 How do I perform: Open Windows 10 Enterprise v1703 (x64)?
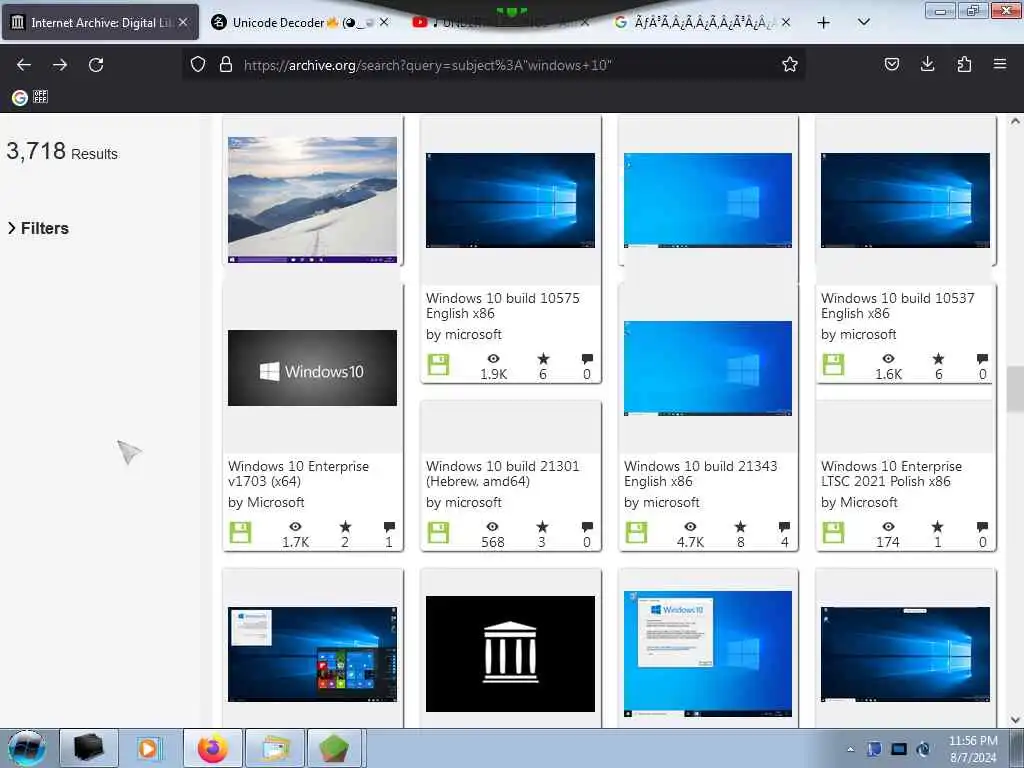pyautogui.click(x=298, y=473)
